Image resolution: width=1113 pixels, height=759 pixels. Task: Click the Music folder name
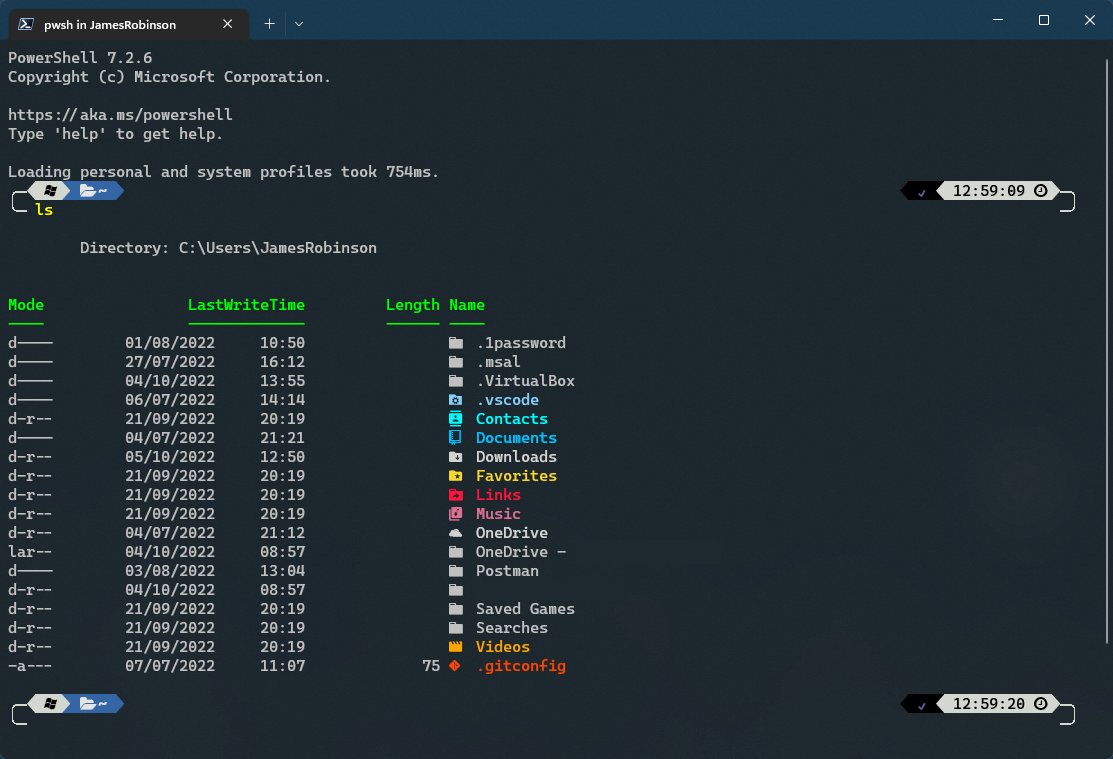(498, 514)
